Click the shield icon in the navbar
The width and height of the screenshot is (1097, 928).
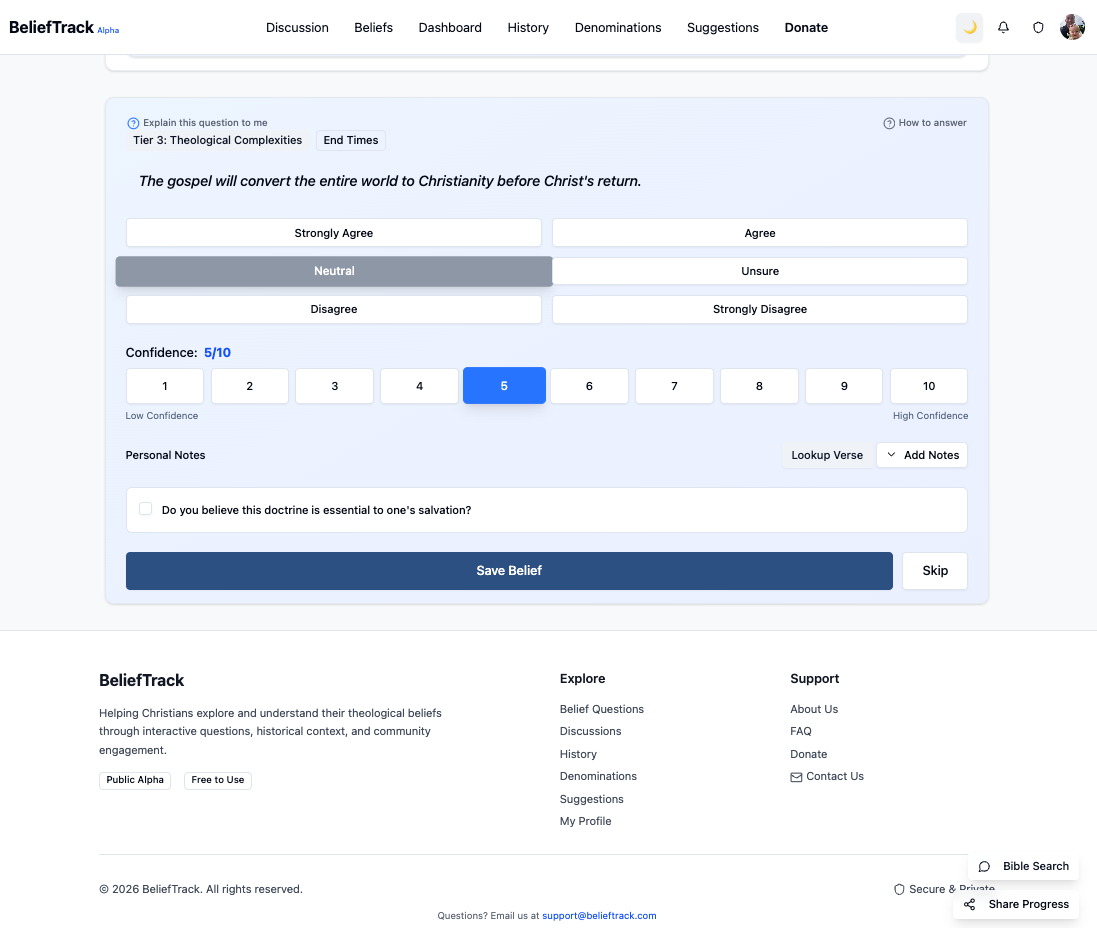[1037, 27]
